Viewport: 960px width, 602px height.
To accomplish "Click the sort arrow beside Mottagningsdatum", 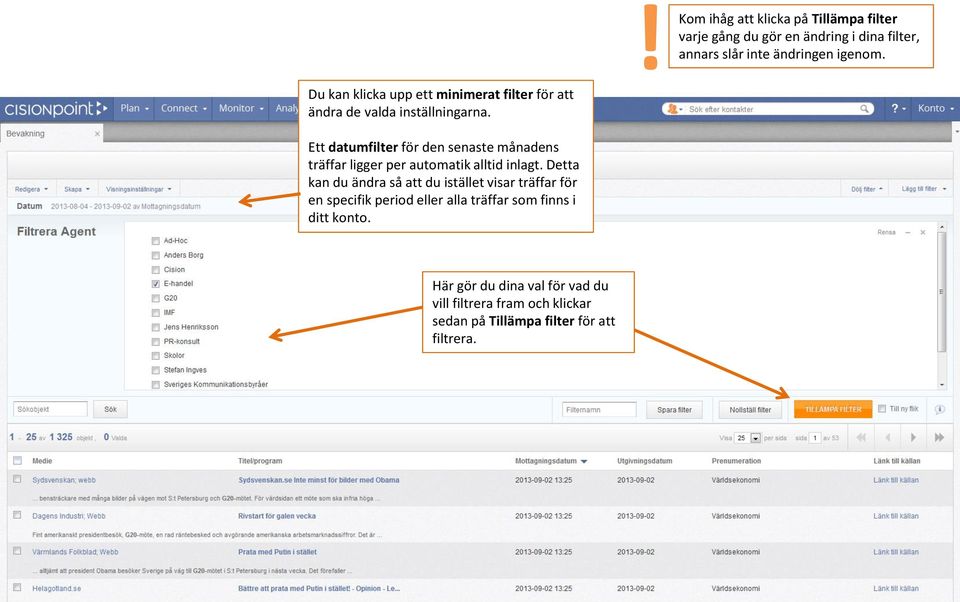I will point(584,461).
